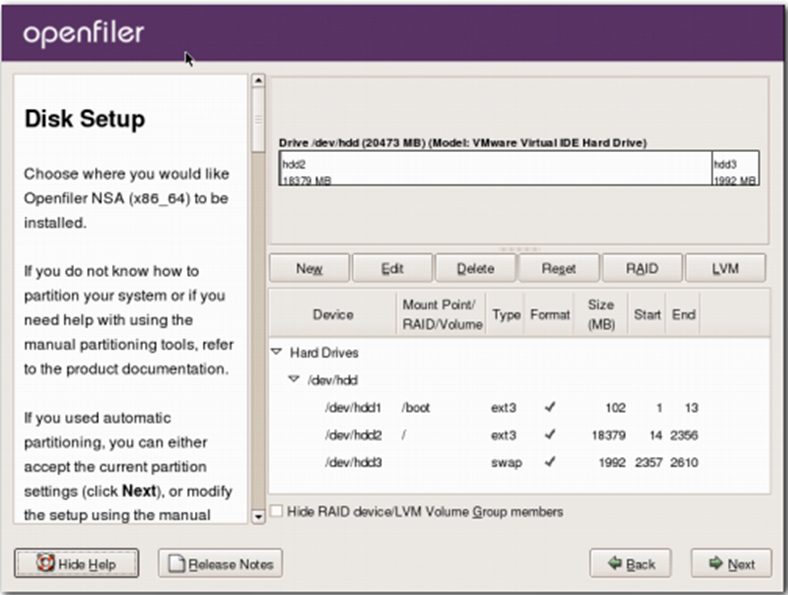This screenshot has width=788, height=595.
Task: Click the help panel scroll down arrow
Action: click(x=258, y=516)
